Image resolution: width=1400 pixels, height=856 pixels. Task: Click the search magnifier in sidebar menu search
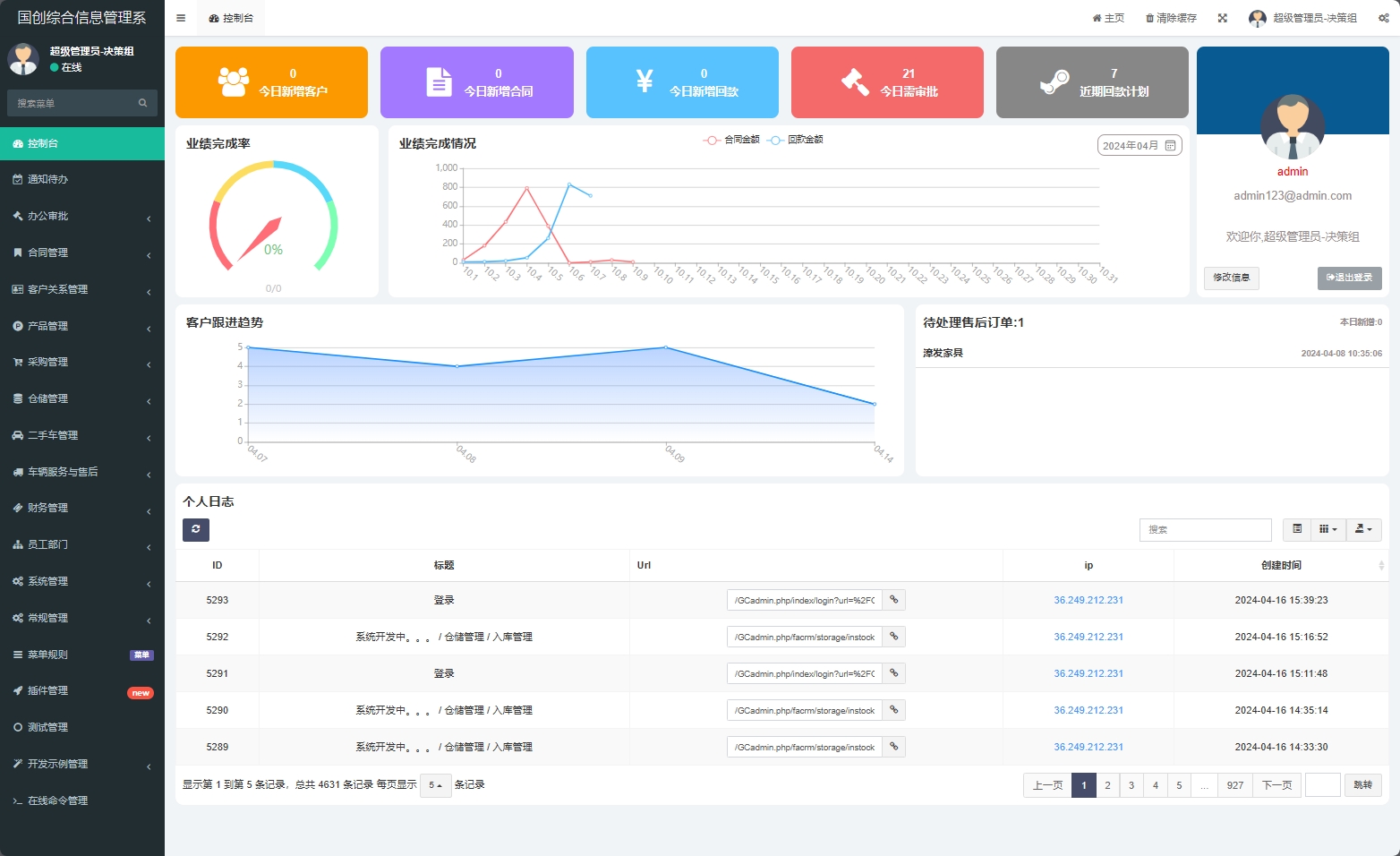[x=142, y=103]
